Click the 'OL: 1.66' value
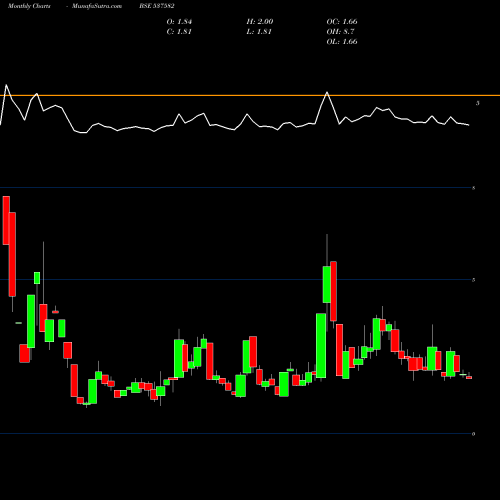The image size is (500, 500). click(342, 42)
